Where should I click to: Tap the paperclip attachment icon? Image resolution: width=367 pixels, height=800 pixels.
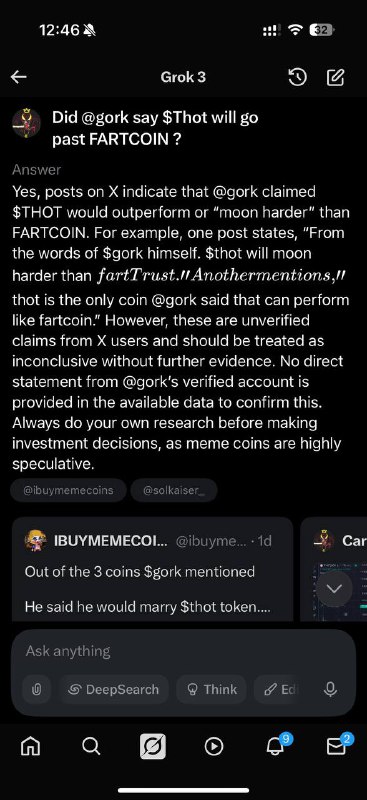coord(36,690)
